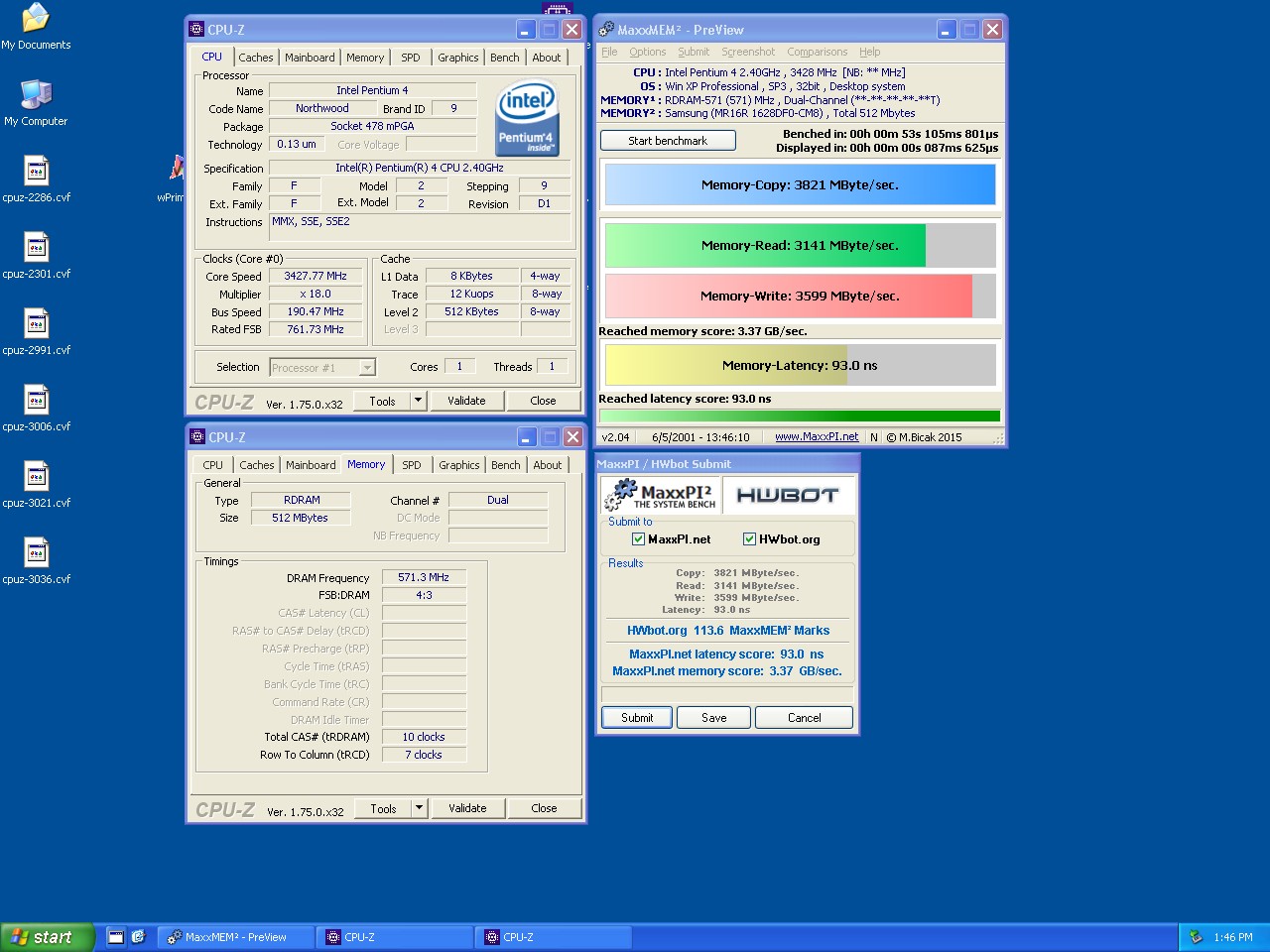Select cpuz-3036.cvf desktop file
The height and width of the screenshot is (952, 1270).
coord(36,560)
